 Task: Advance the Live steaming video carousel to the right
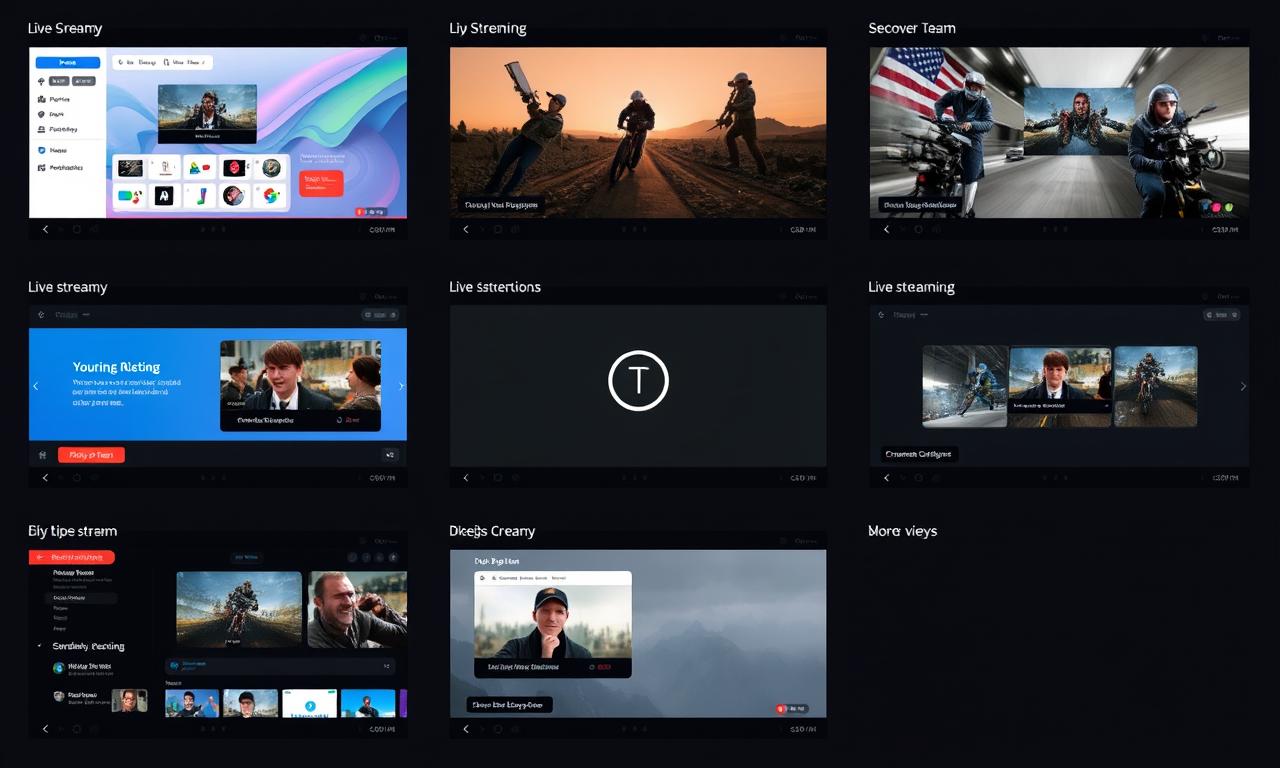pyautogui.click(x=1243, y=386)
